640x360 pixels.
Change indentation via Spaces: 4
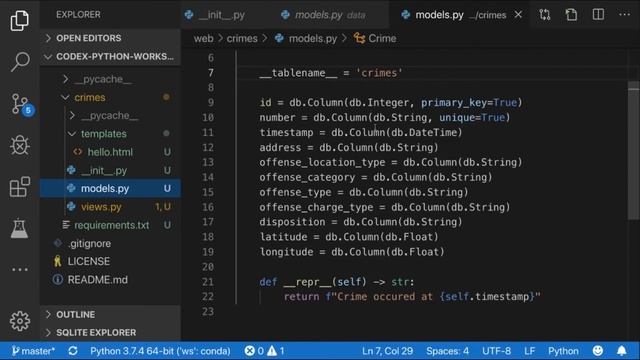[447, 351]
